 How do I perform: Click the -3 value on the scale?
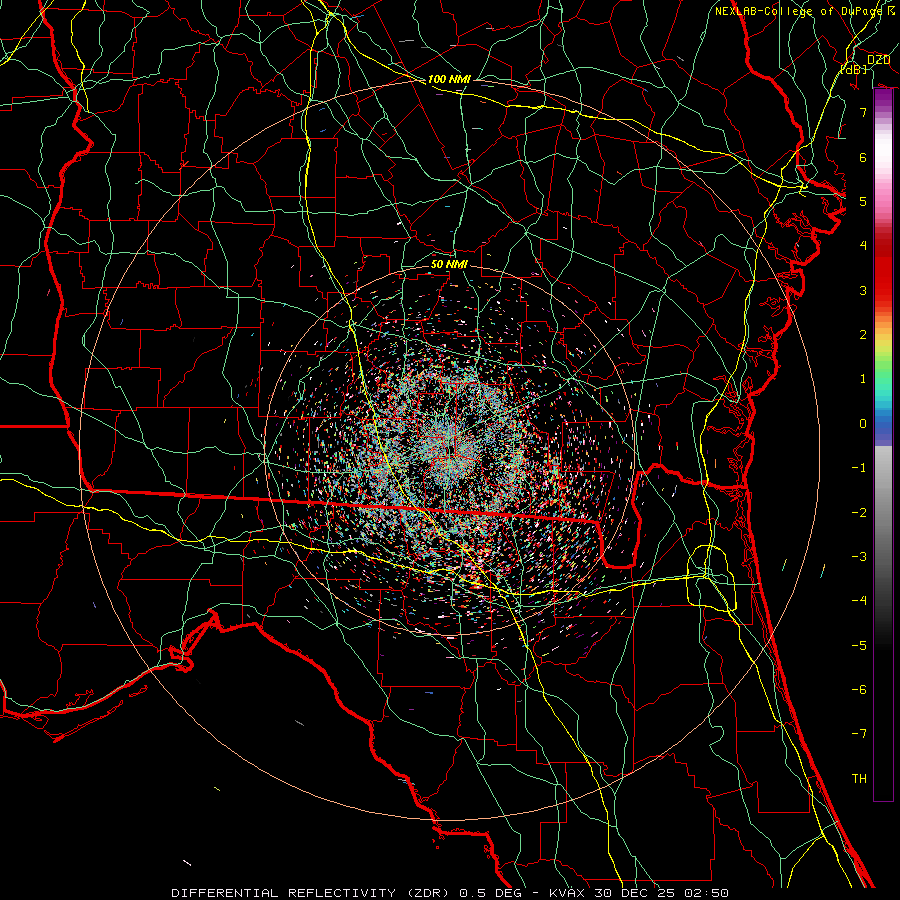click(859, 557)
